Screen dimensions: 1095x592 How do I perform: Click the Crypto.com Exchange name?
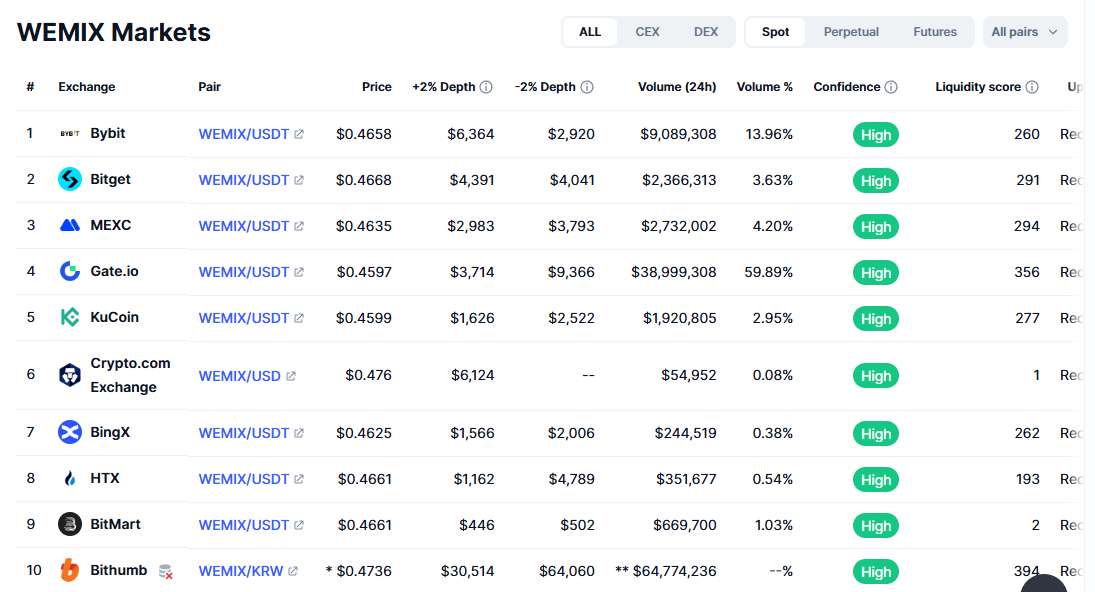coord(130,375)
